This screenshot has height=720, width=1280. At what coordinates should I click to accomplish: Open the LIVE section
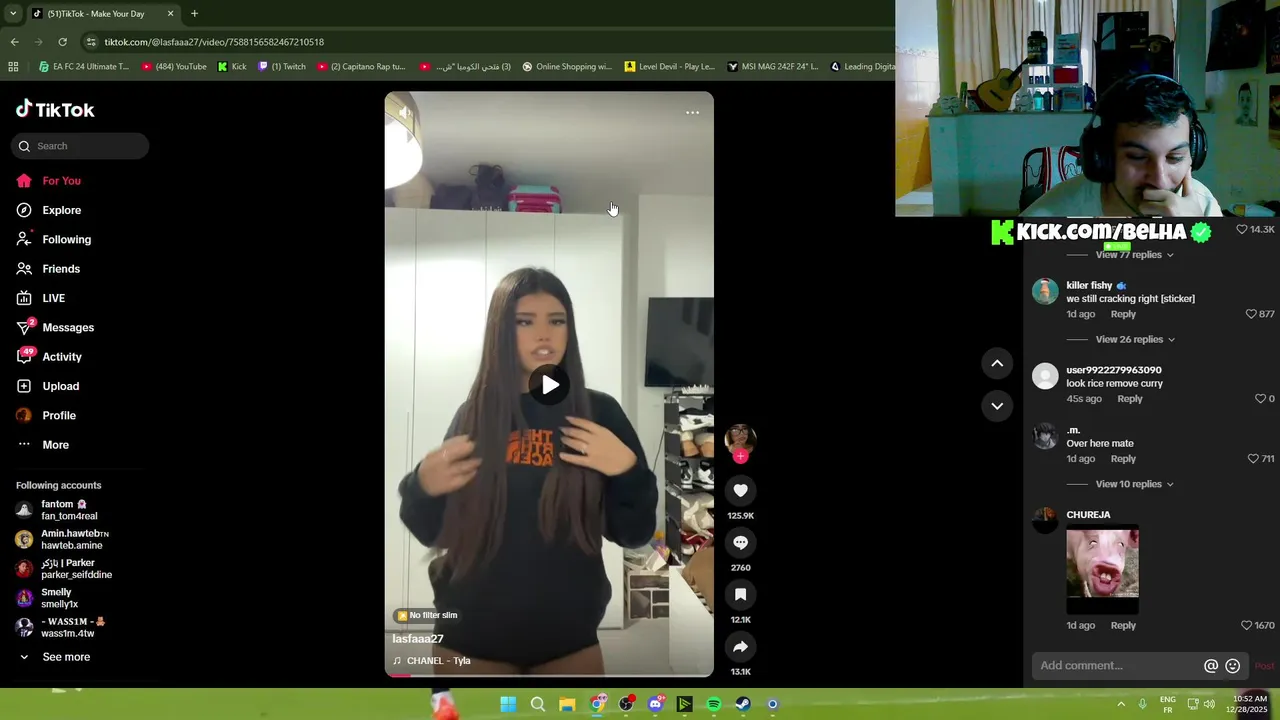53,298
